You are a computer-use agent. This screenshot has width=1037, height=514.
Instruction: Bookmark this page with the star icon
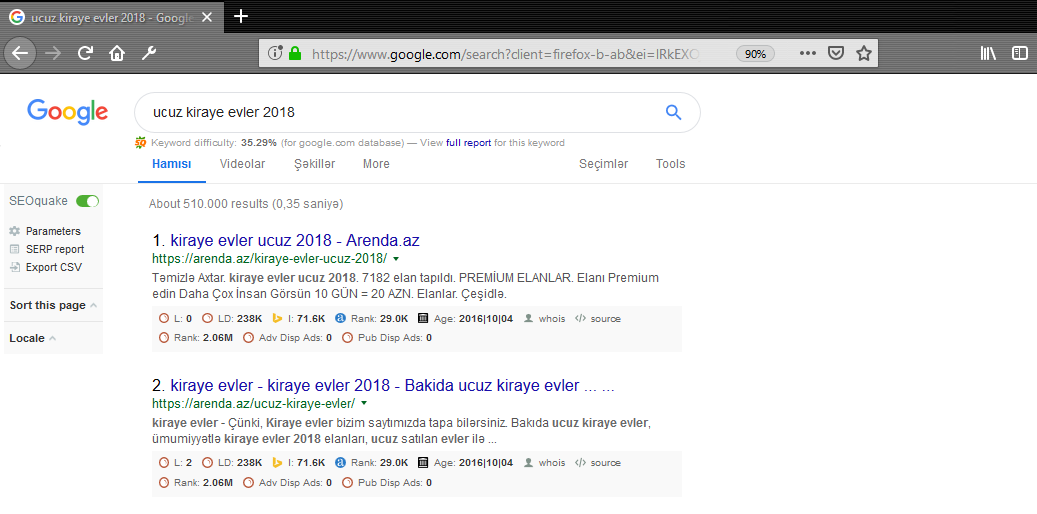864,53
